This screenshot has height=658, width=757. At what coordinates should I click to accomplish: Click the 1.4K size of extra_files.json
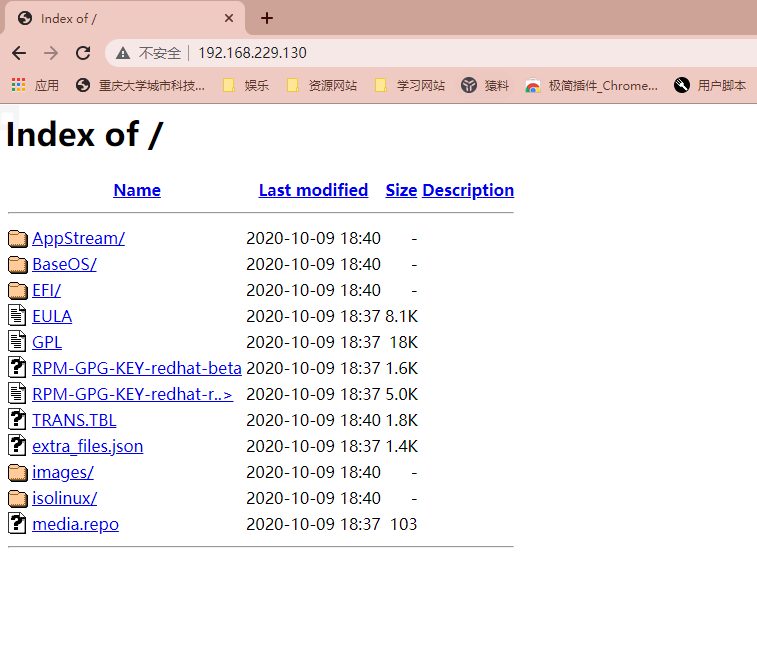click(401, 447)
